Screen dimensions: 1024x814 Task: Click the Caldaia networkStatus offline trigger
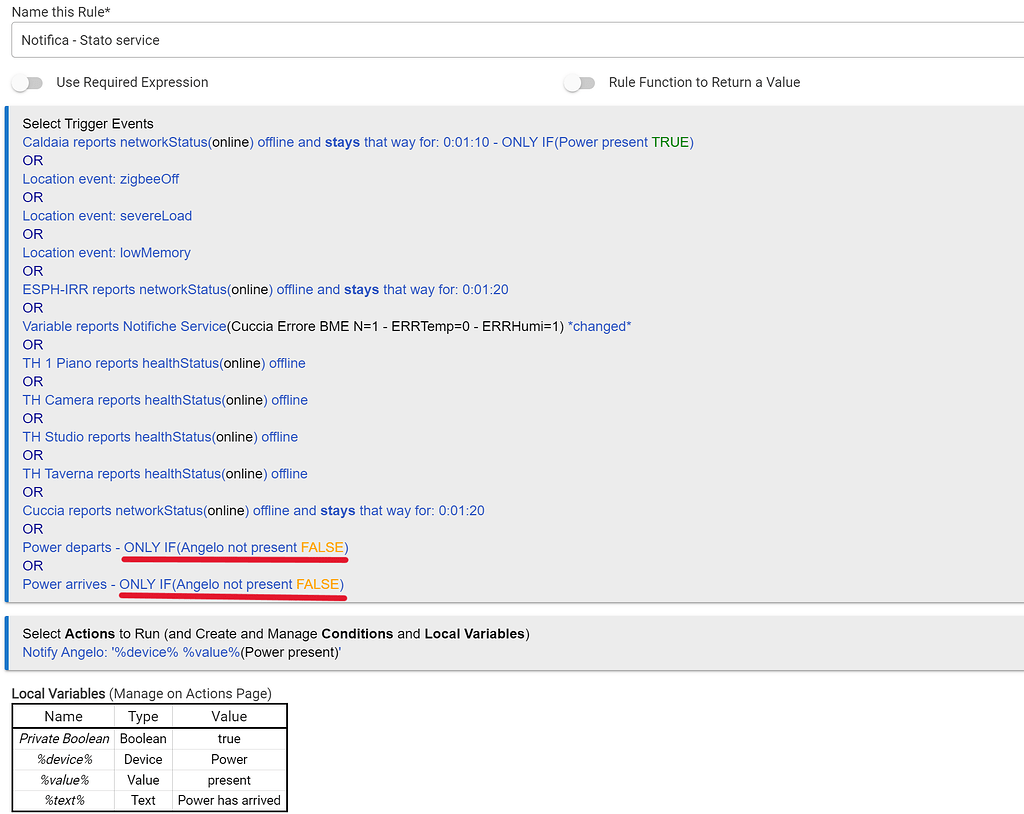pos(357,142)
